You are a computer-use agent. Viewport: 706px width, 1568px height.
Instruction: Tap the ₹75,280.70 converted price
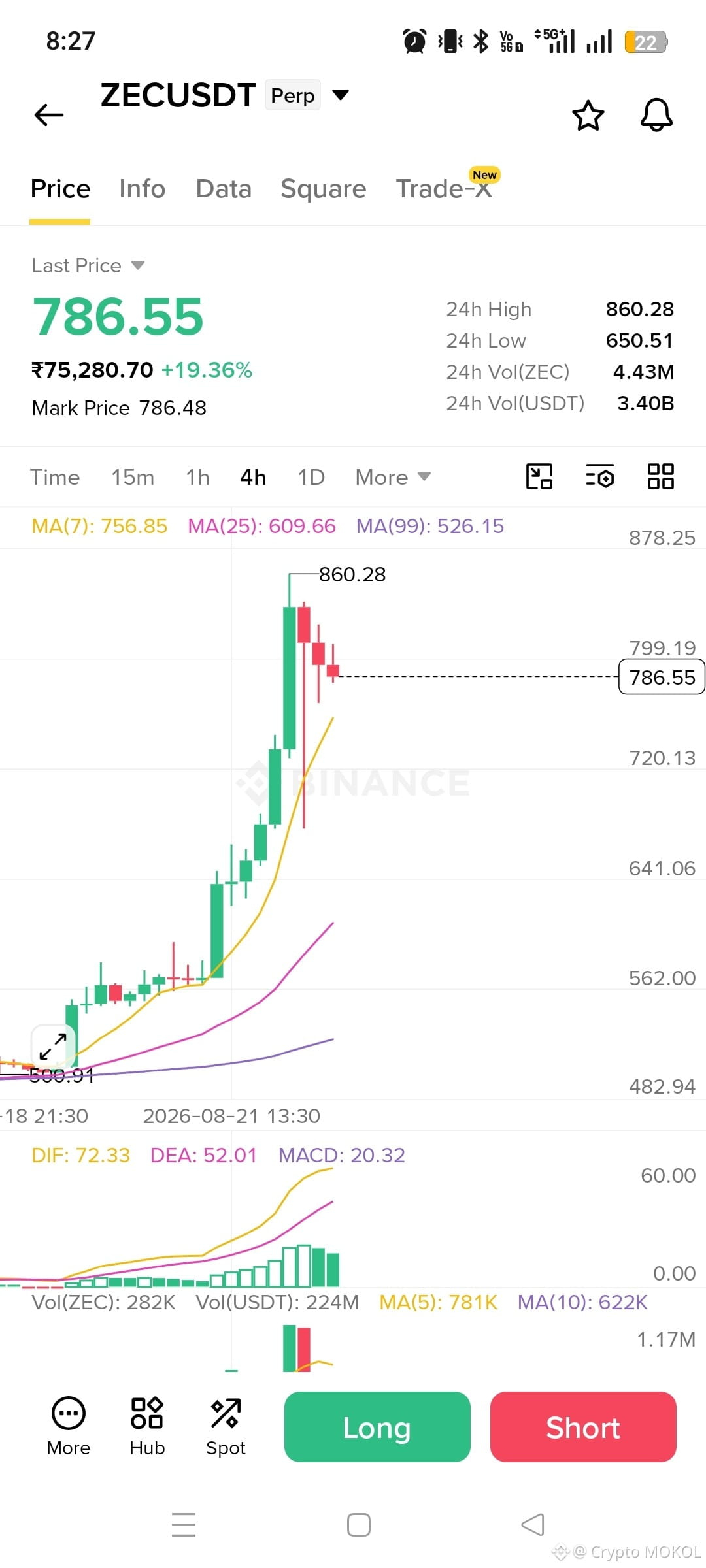pos(92,370)
